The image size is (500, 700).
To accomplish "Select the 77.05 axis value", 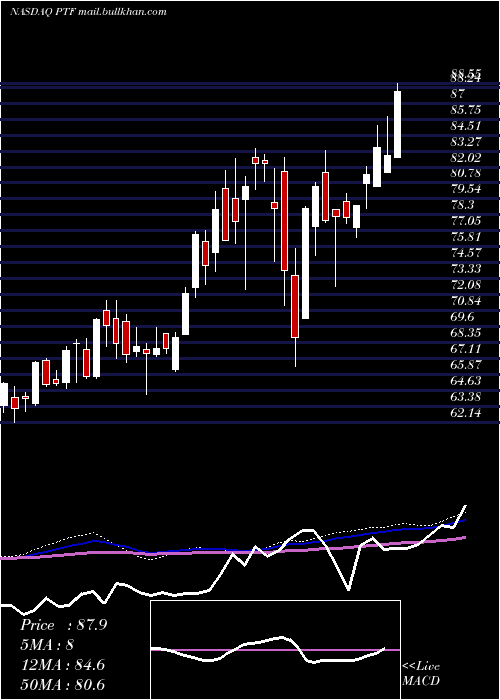I will [466, 221].
